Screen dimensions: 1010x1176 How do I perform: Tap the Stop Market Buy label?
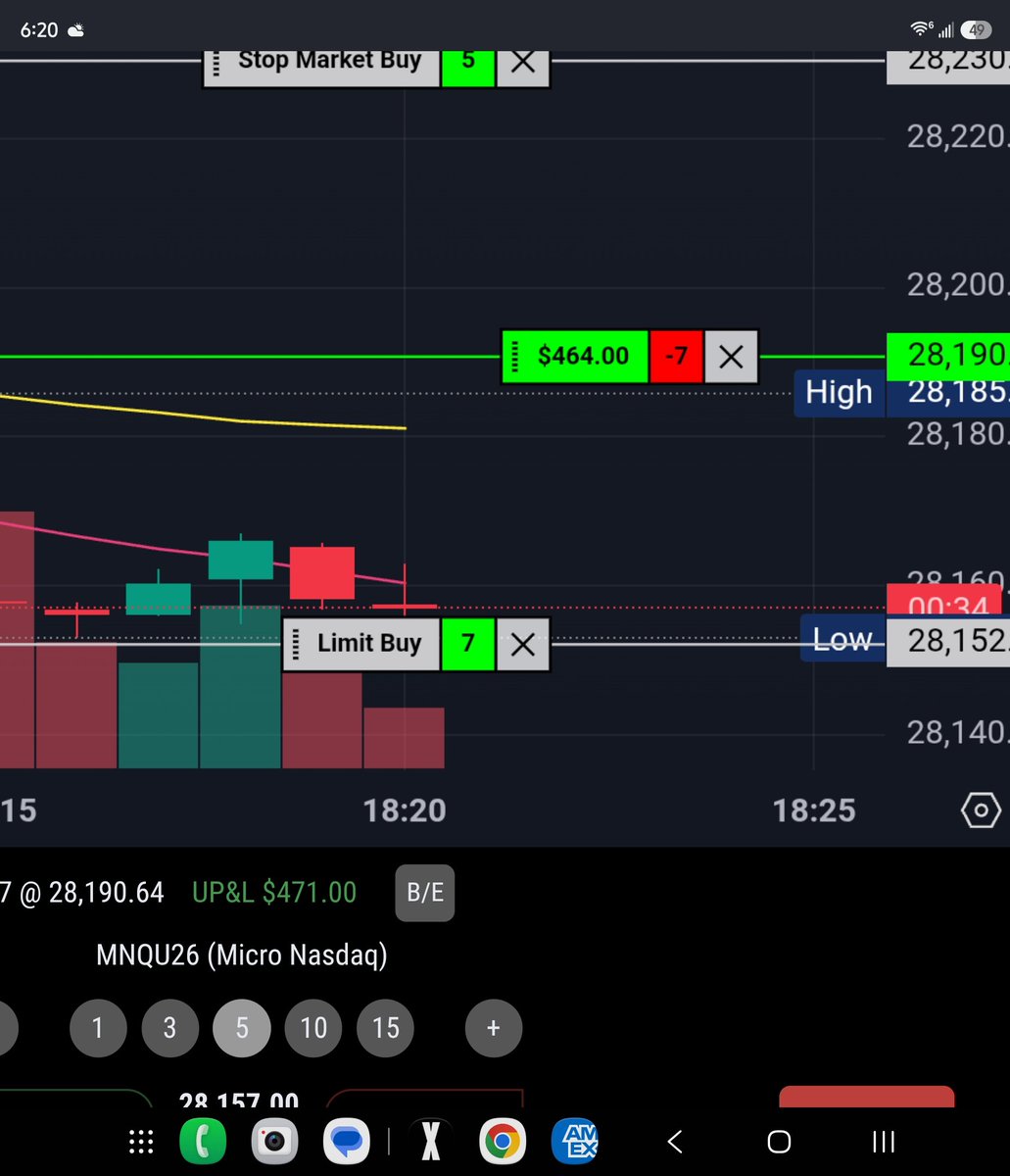[x=329, y=61]
